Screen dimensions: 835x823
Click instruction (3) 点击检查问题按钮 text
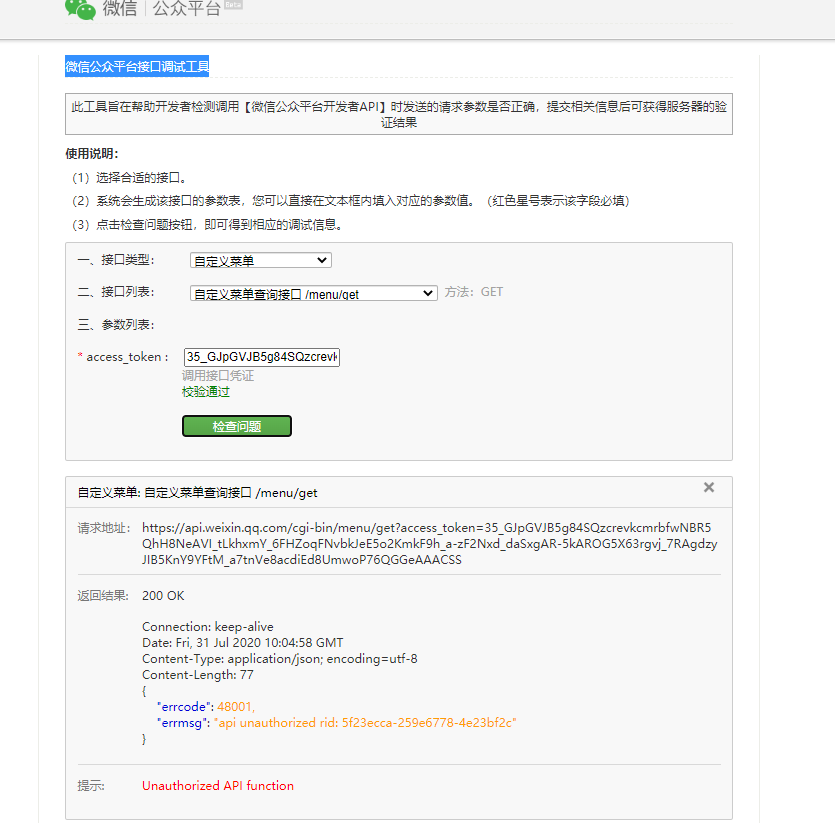click(x=207, y=225)
